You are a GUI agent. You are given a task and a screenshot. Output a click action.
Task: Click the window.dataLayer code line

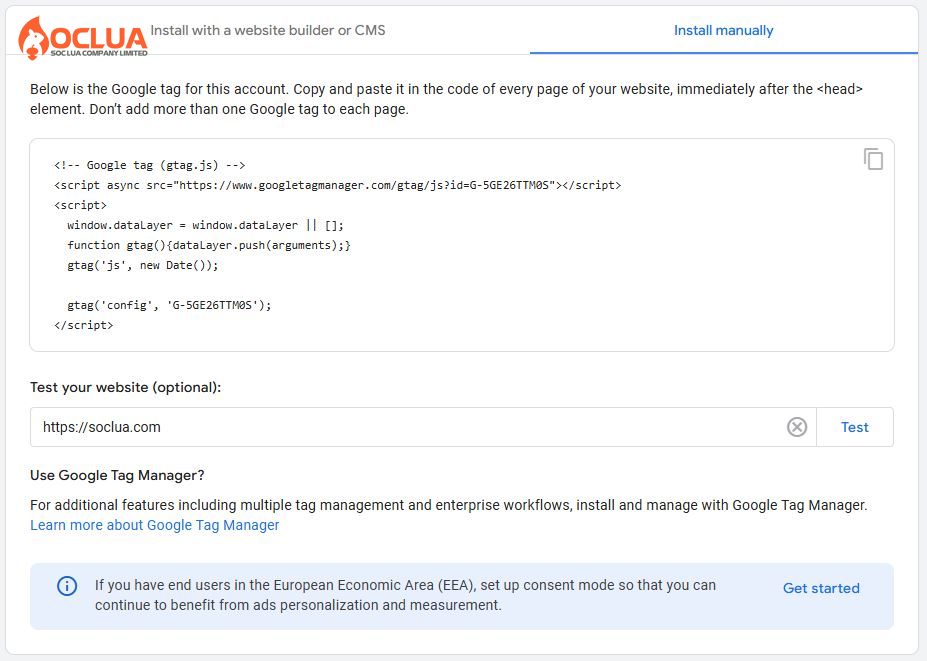pos(205,225)
